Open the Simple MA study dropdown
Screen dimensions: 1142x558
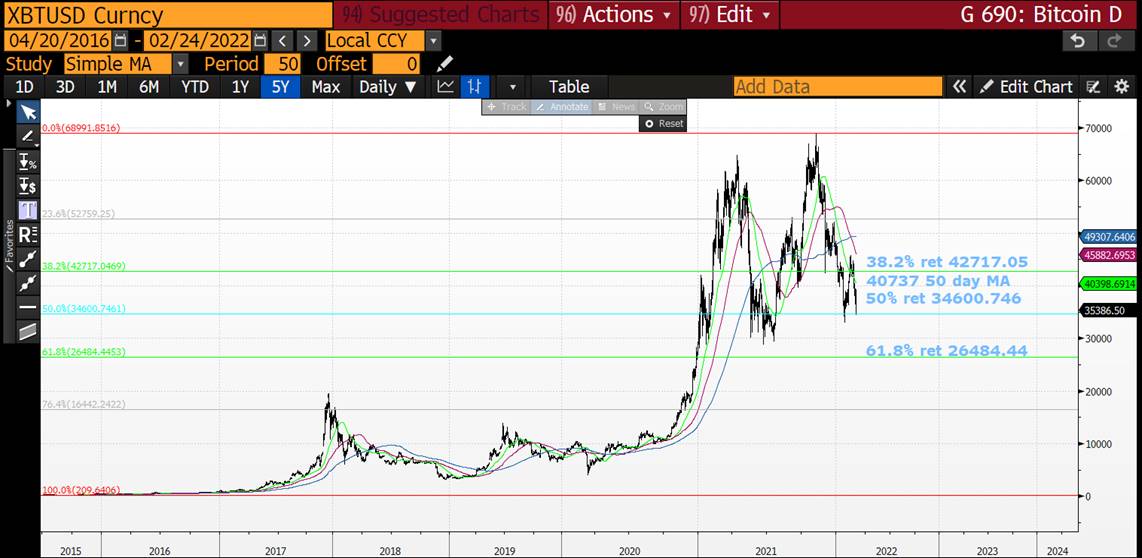pyautogui.click(x=180, y=64)
